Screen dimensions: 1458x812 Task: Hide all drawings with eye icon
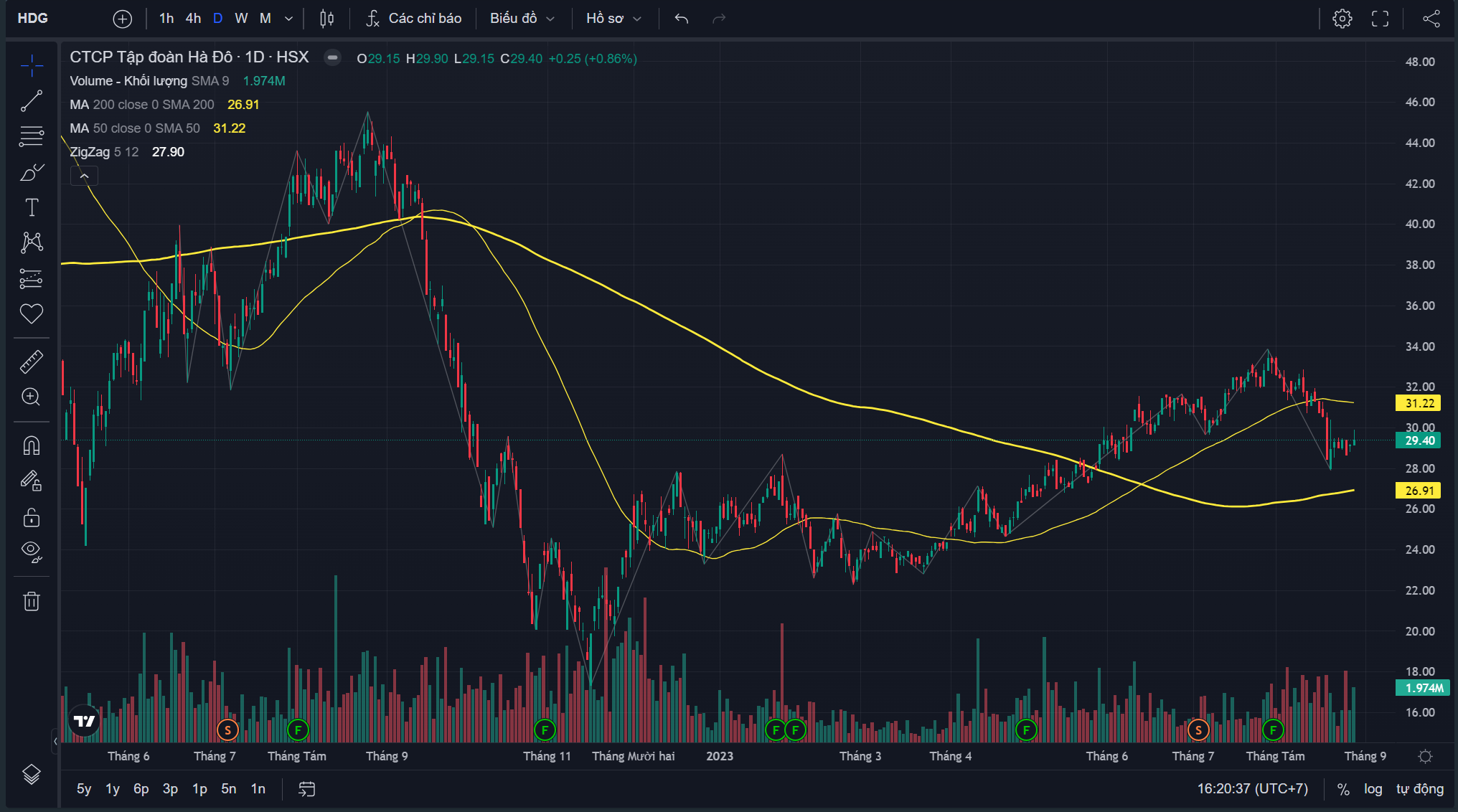pos(31,550)
